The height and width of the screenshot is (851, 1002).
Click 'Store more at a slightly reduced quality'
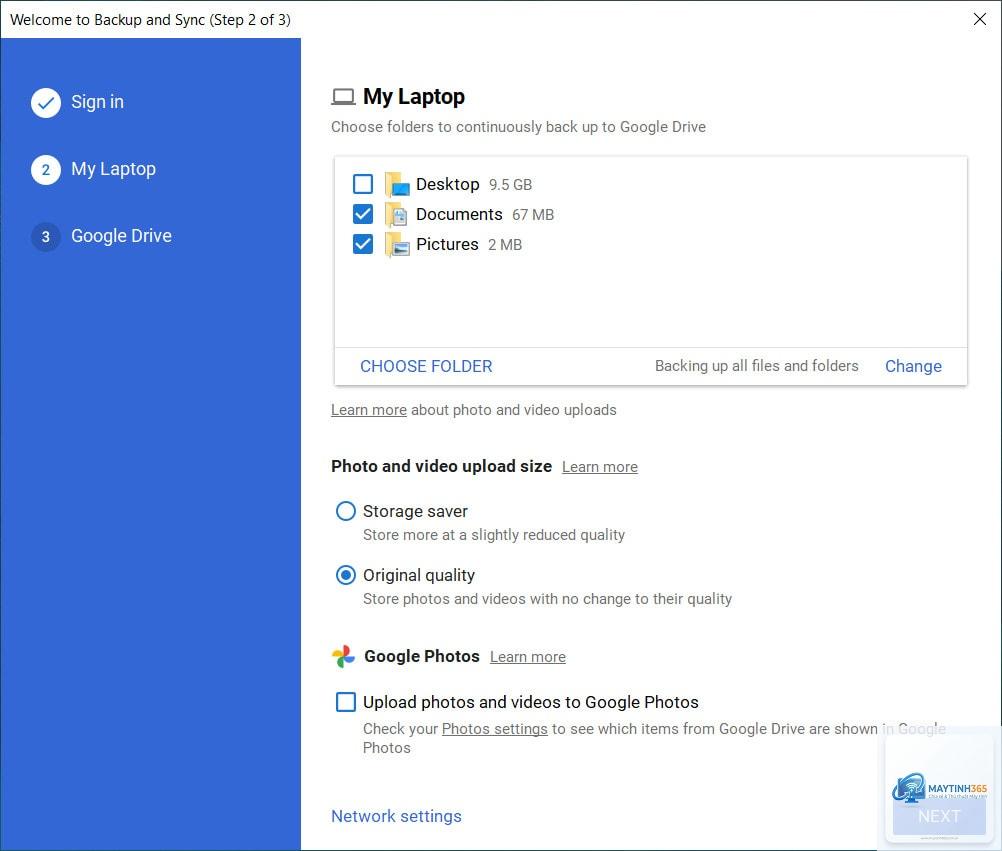(x=494, y=535)
